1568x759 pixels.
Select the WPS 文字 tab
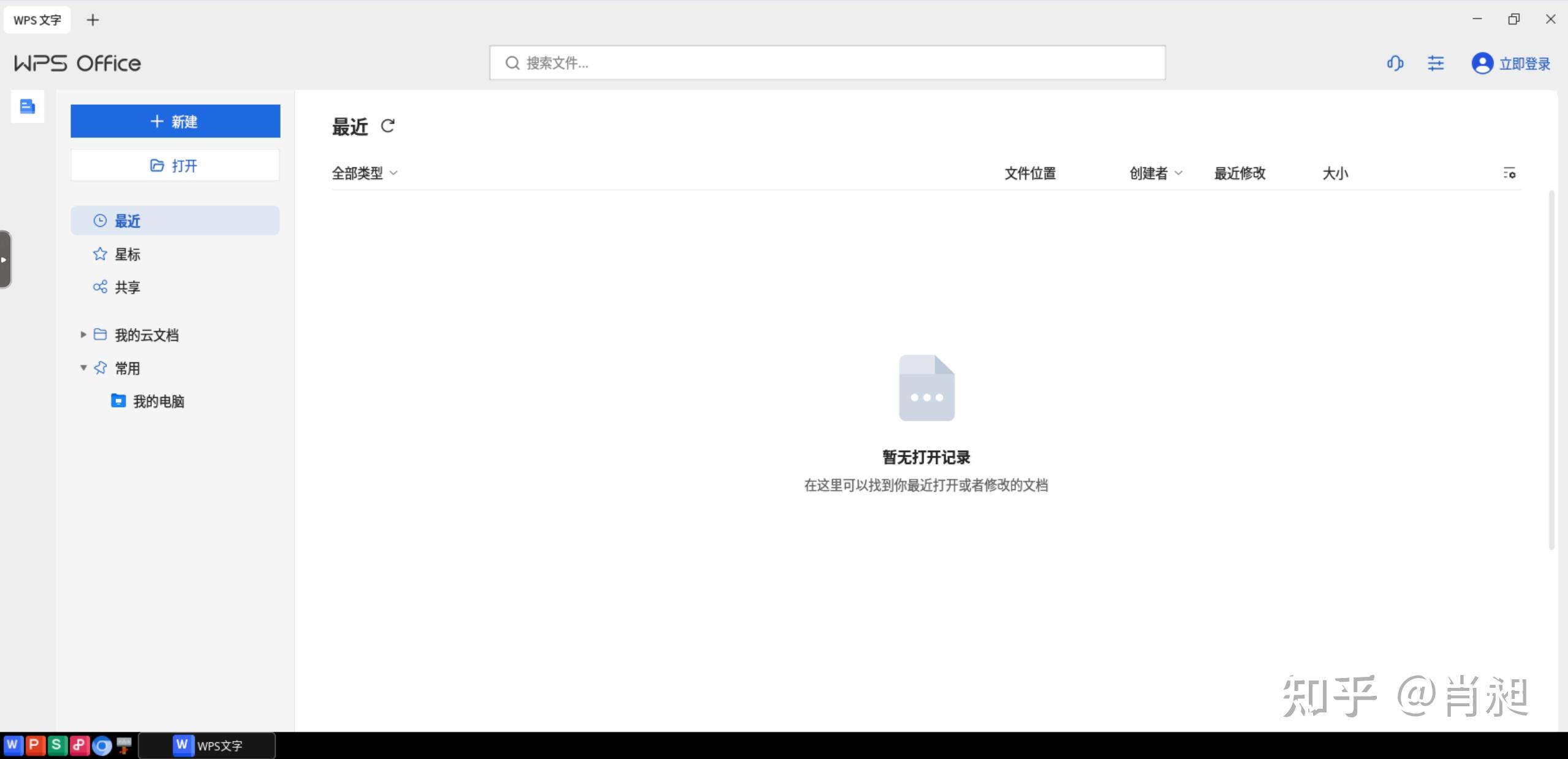click(x=37, y=20)
